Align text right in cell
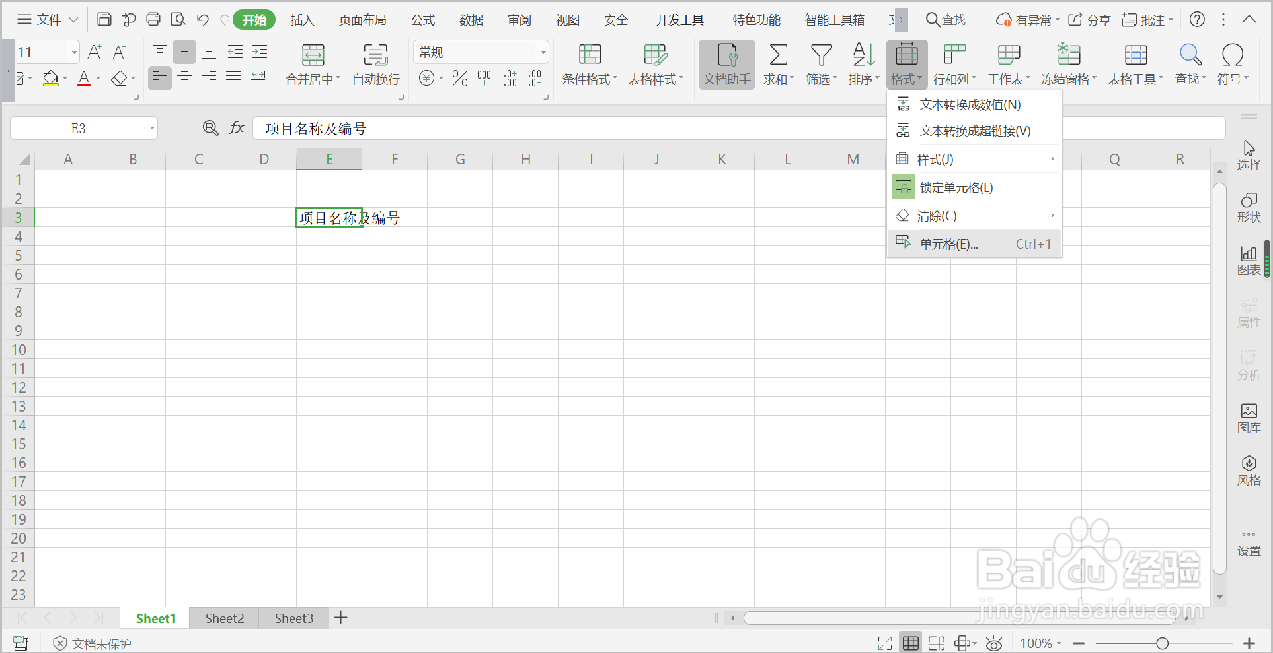1273x653 pixels. click(209, 77)
